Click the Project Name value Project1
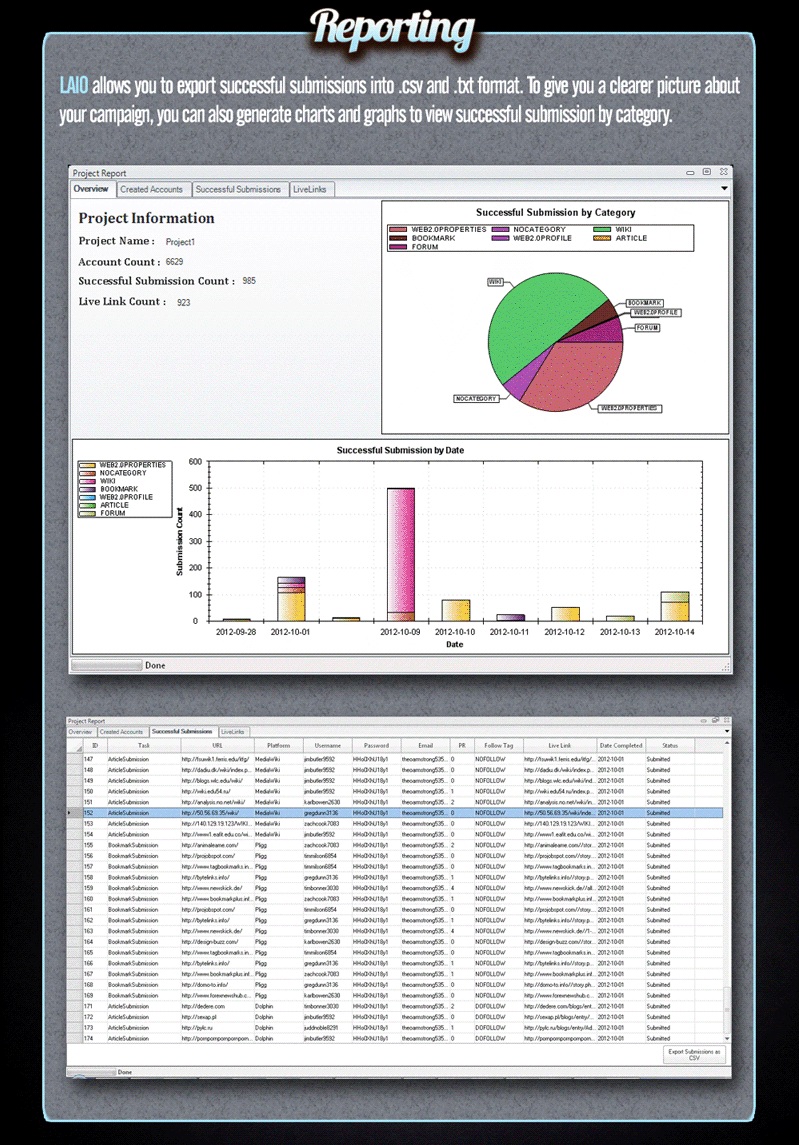This screenshot has width=799, height=1145. [180, 242]
